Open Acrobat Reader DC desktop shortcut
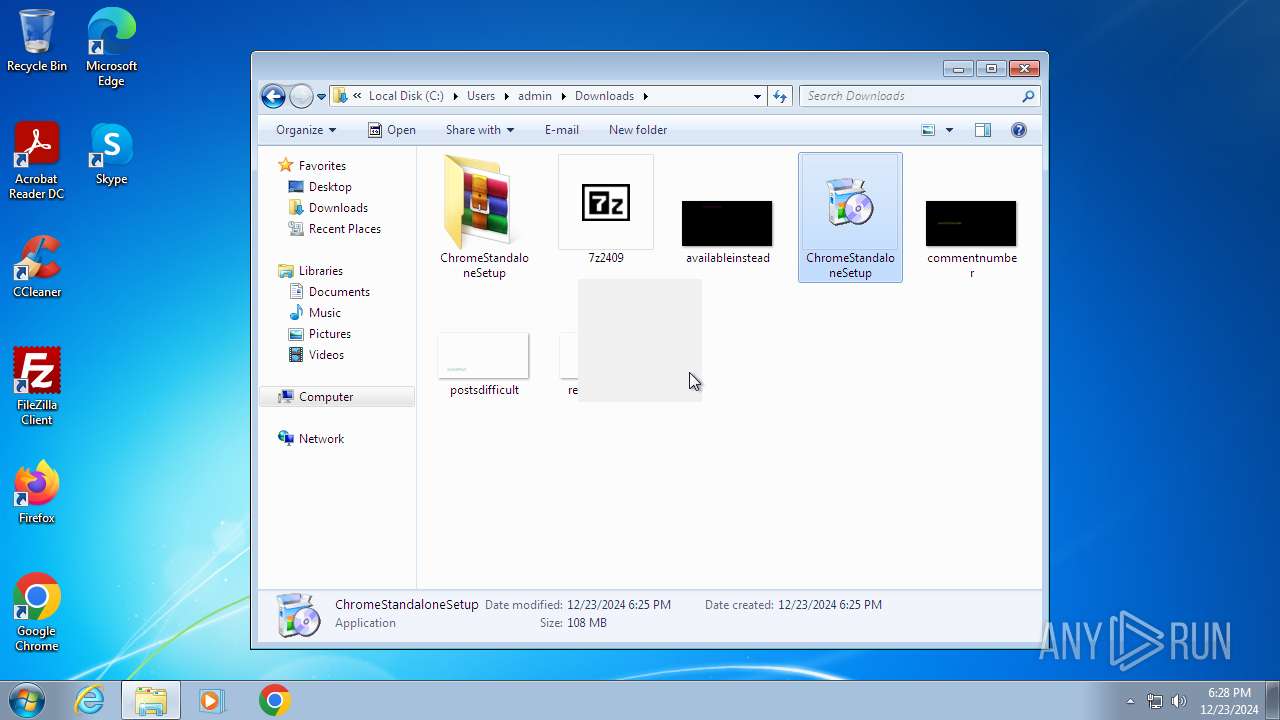The height and width of the screenshot is (720, 1280). (x=37, y=161)
